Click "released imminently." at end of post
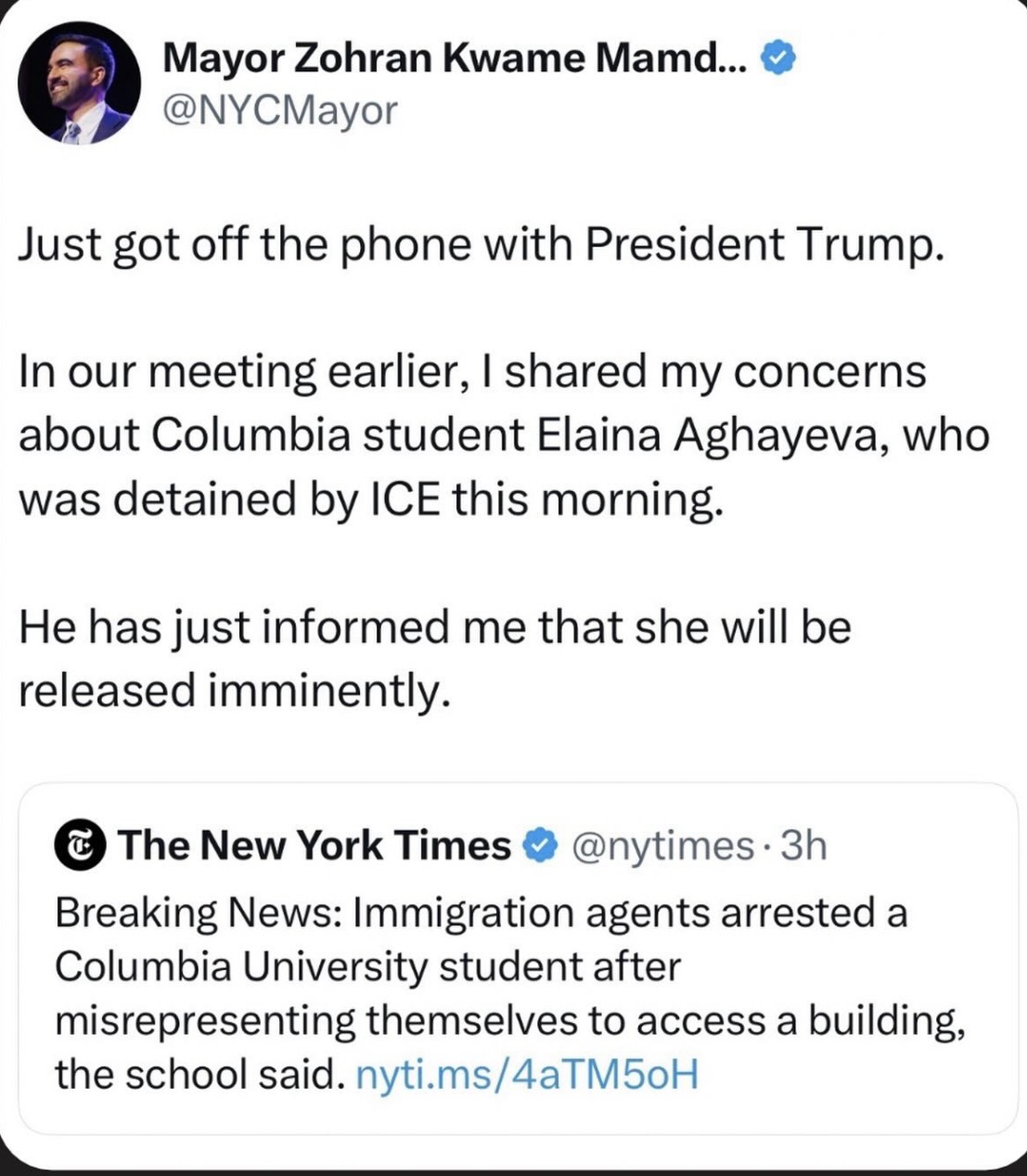This screenshot has width=1027, height=1176. pos(236,691)
